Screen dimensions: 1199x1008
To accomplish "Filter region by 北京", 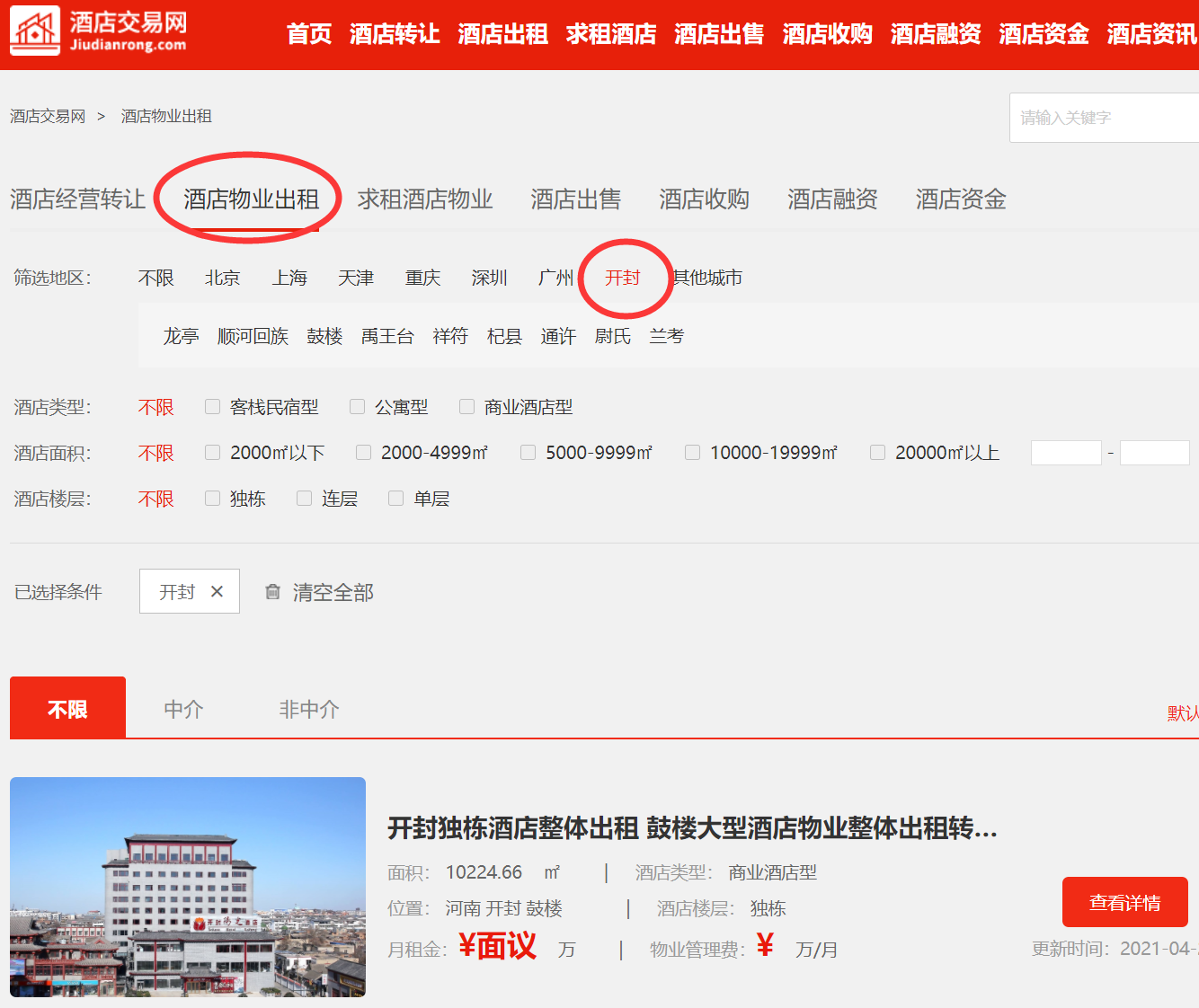I will click(x=222, y=279).
